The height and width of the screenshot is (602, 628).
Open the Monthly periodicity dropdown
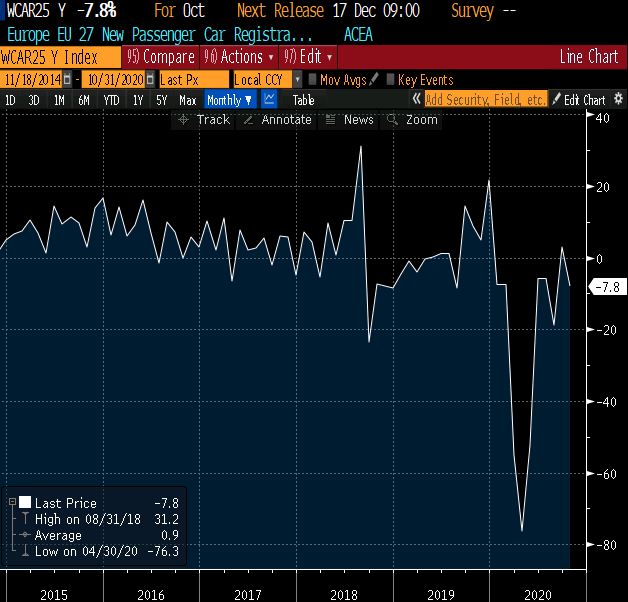[x=230, y=100]
